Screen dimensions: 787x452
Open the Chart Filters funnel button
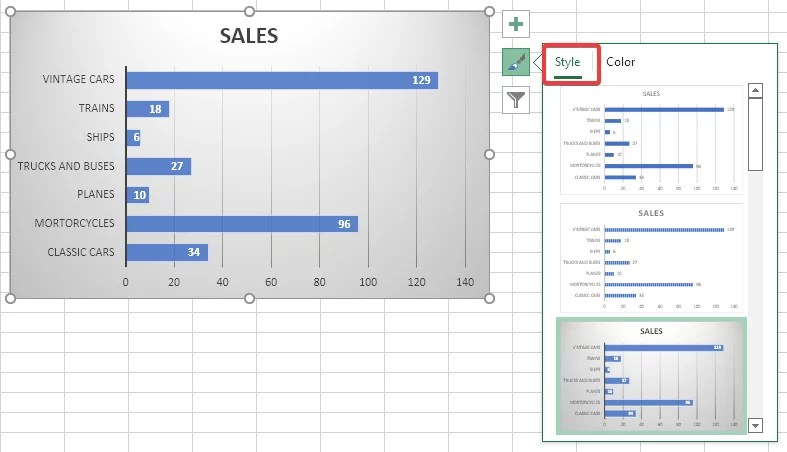point(516,100)
